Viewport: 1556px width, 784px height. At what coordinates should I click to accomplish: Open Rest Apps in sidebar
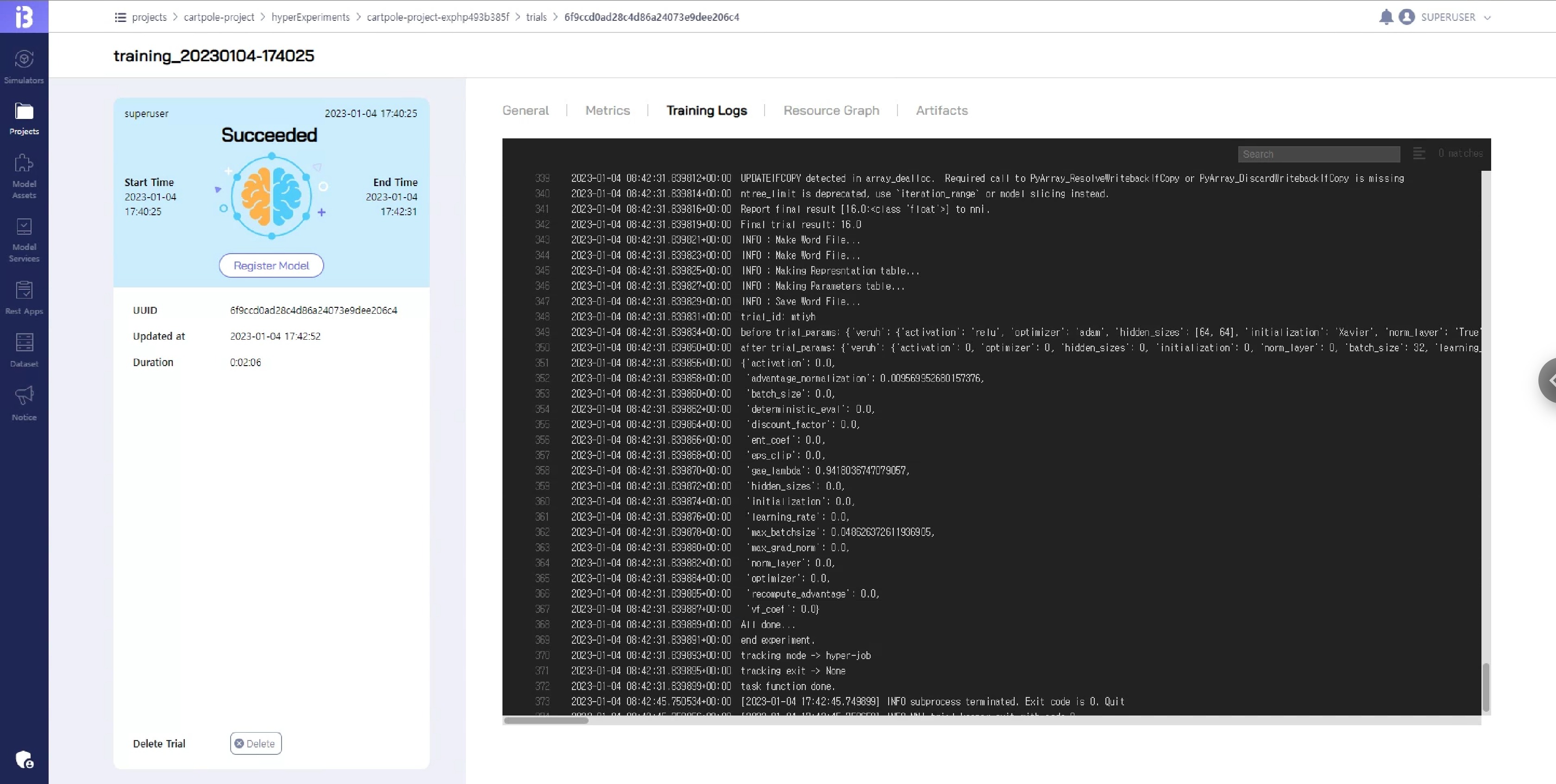[x=24, y=298]
